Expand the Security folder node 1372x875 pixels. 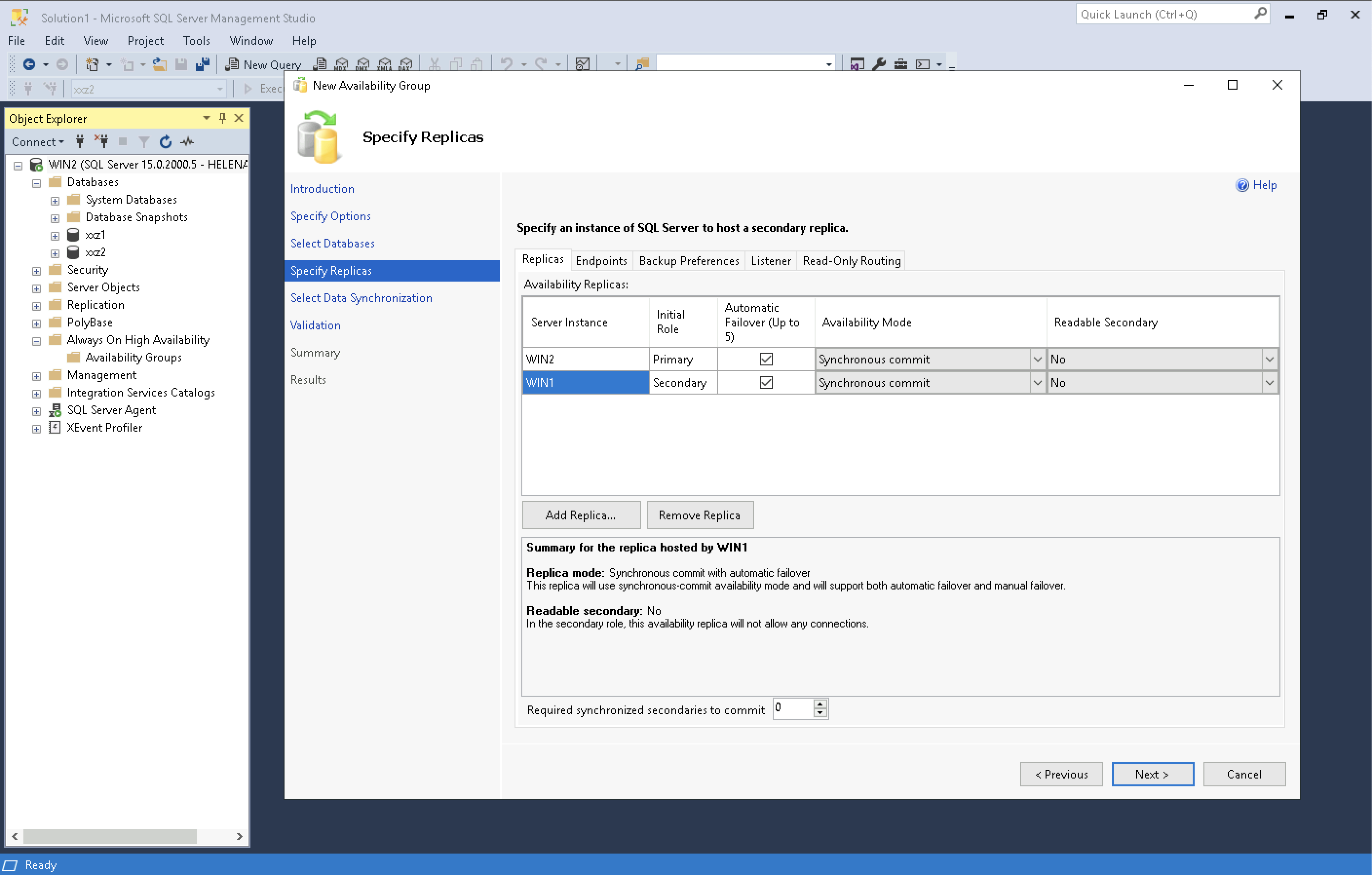click(37, 270)
